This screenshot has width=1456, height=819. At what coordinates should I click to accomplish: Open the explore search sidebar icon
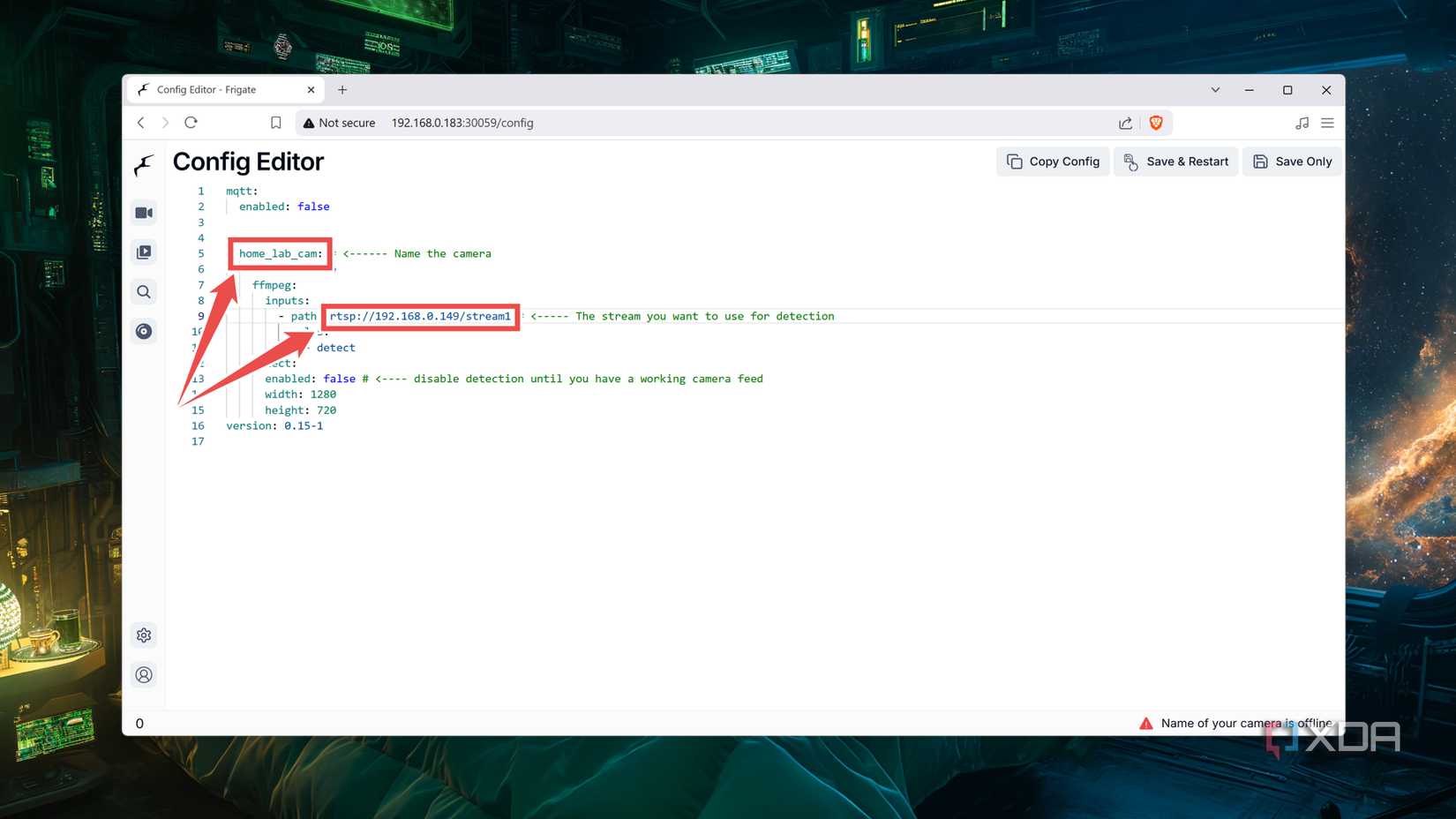click(144, 292)
